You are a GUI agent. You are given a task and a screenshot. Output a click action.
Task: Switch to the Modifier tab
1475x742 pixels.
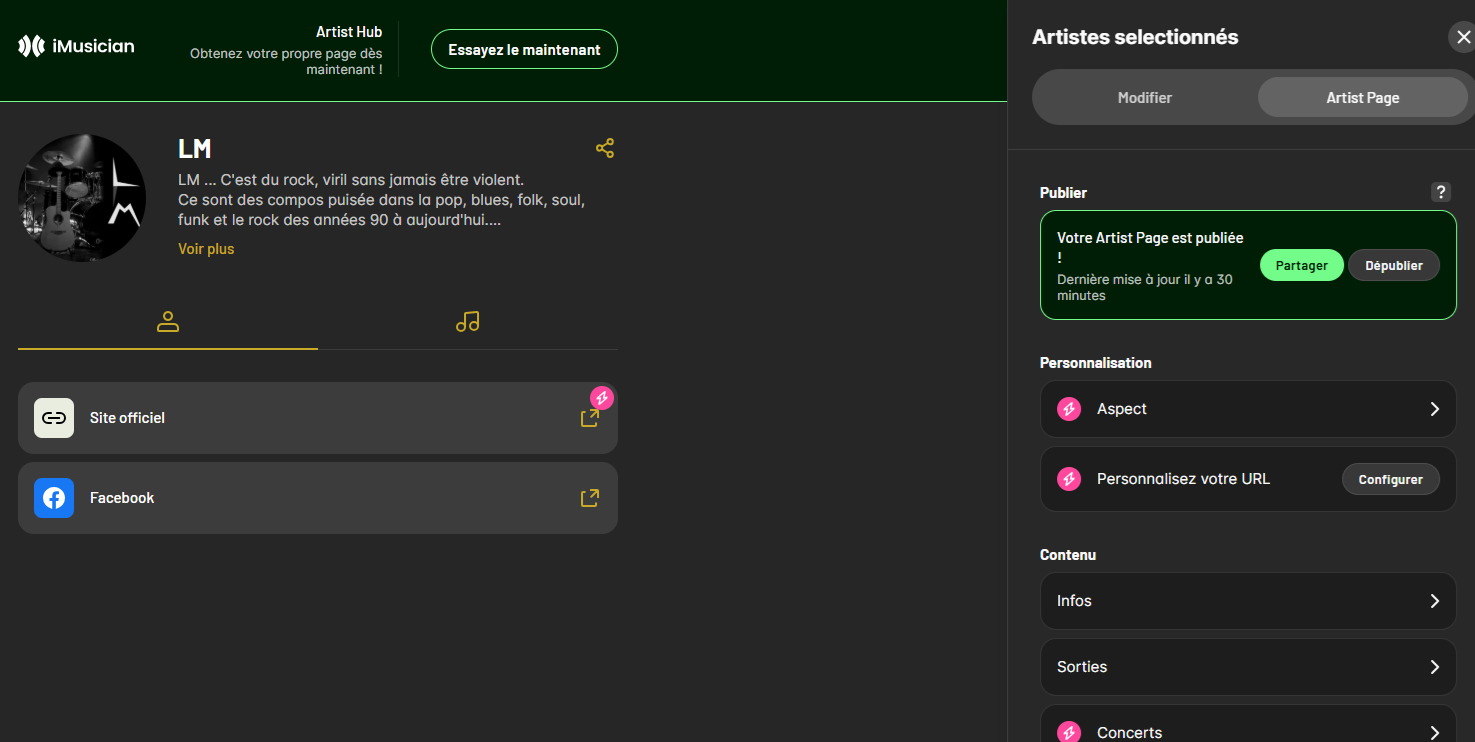coord(1145,98)
